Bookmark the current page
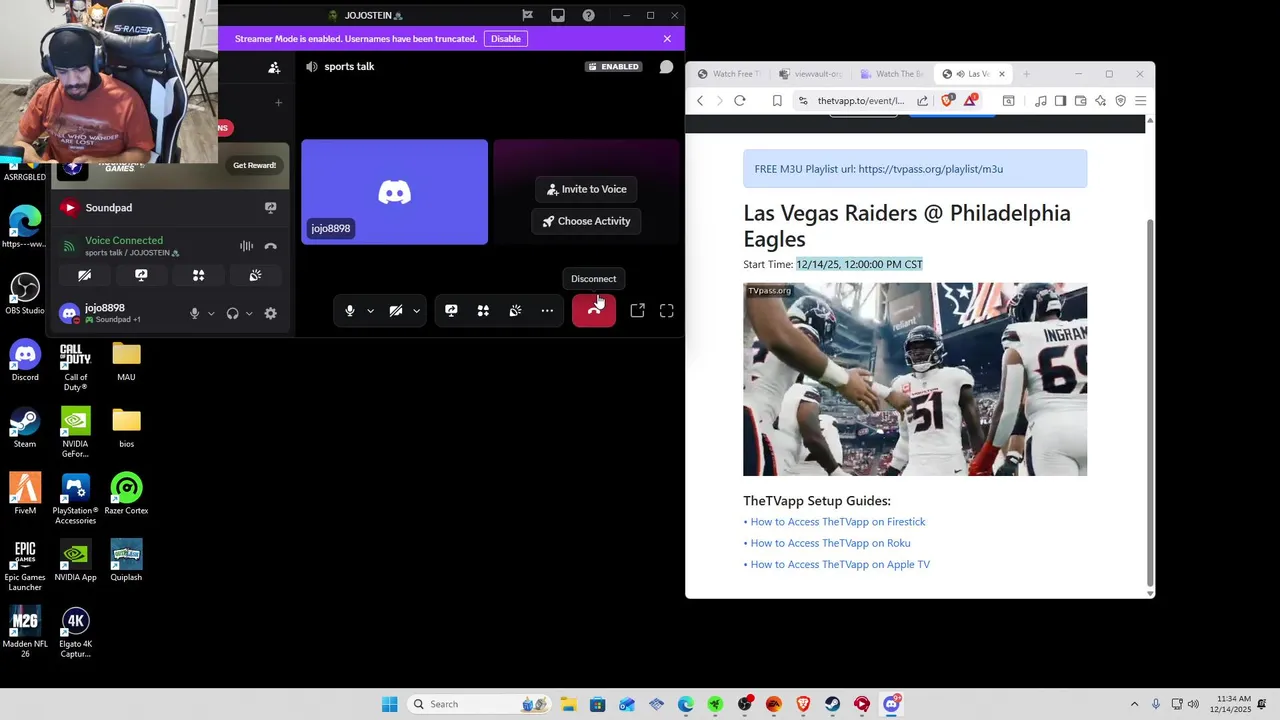Image resolution: width=1280 pixels, height=720 pixels. tap(777, 101)
